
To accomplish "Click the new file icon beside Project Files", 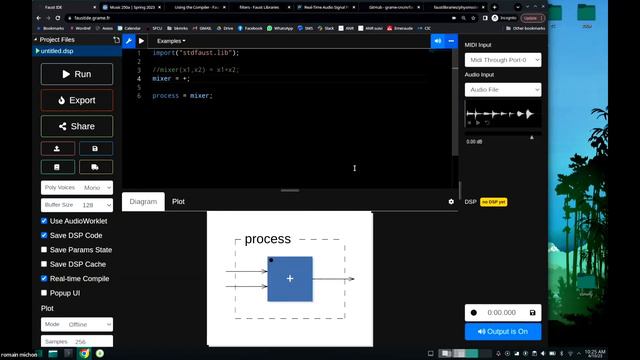I will point(116,40).
